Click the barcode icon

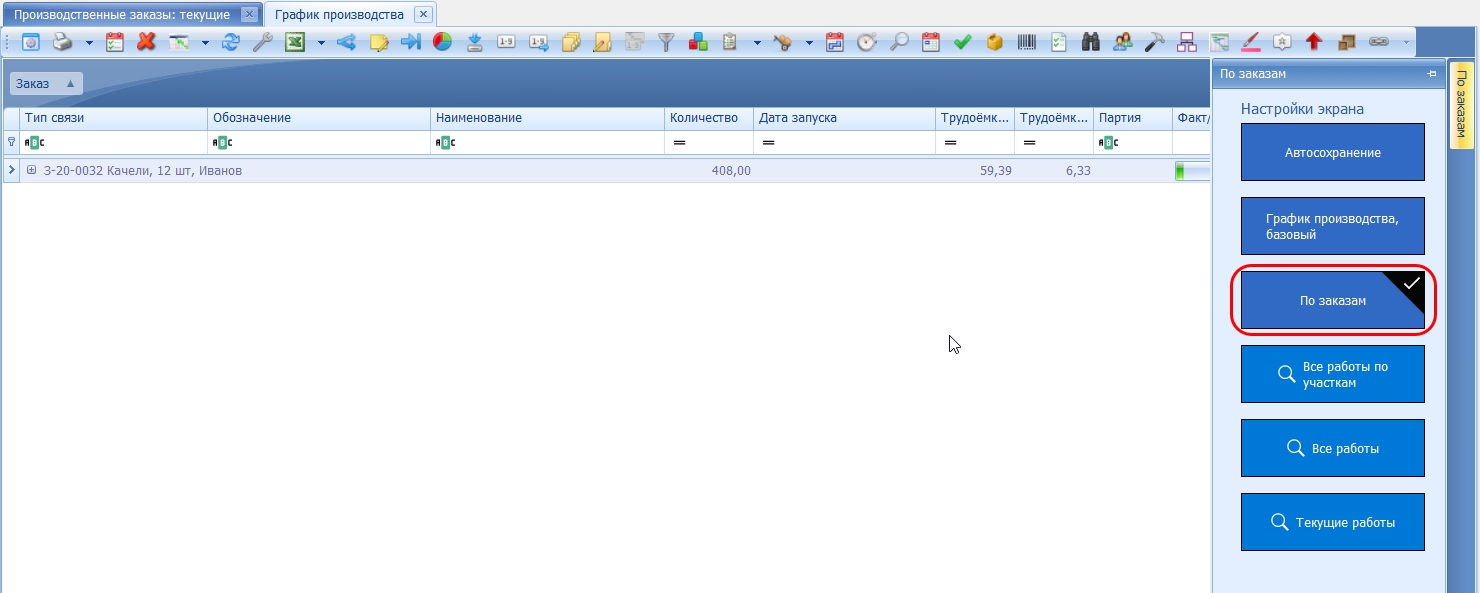(1027, 42)
